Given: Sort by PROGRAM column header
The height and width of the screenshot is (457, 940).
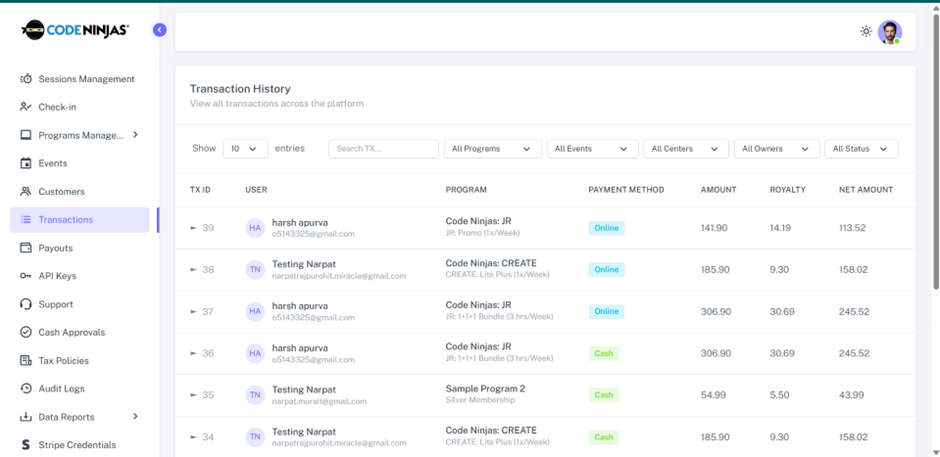Looking at the screenshot, I should (x=466, y=190).
